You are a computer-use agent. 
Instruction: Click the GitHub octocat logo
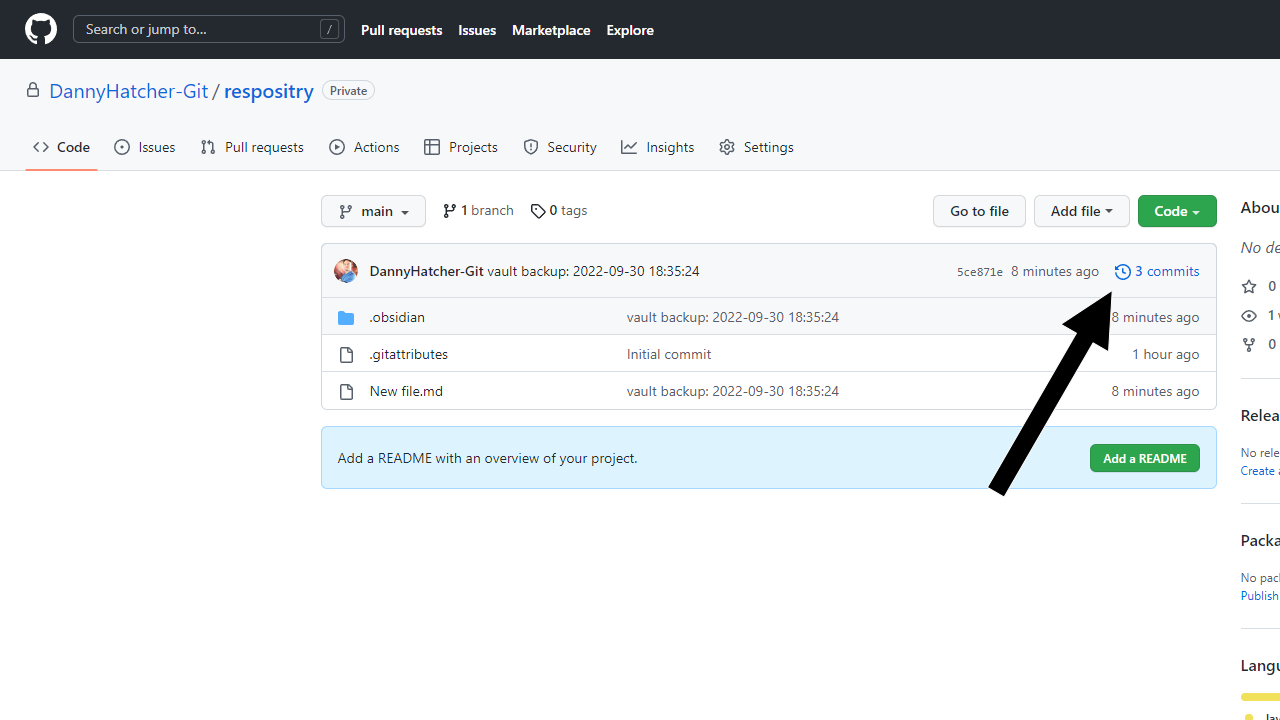(41, 30)
